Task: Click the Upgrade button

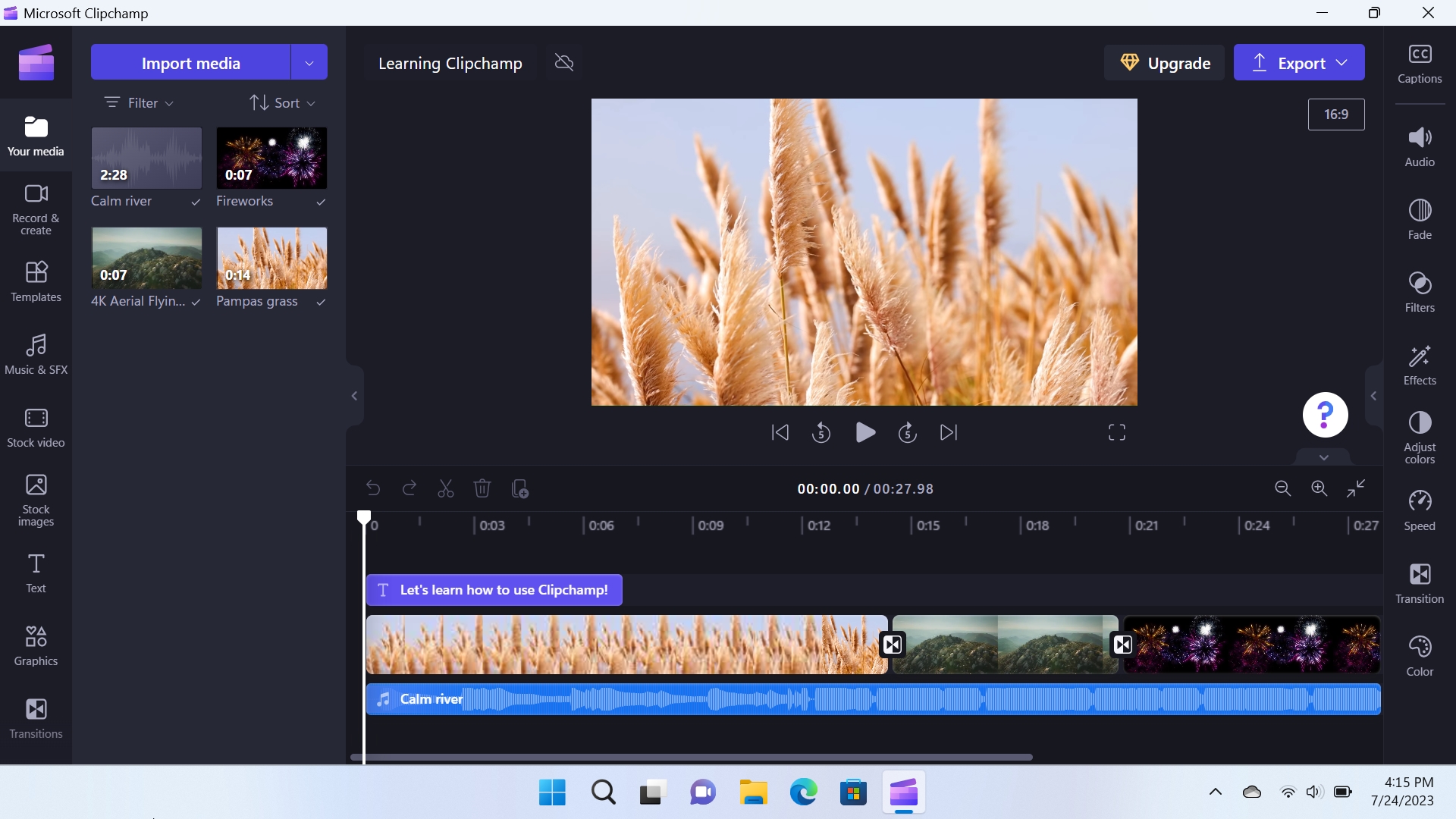Action: 1165,63
